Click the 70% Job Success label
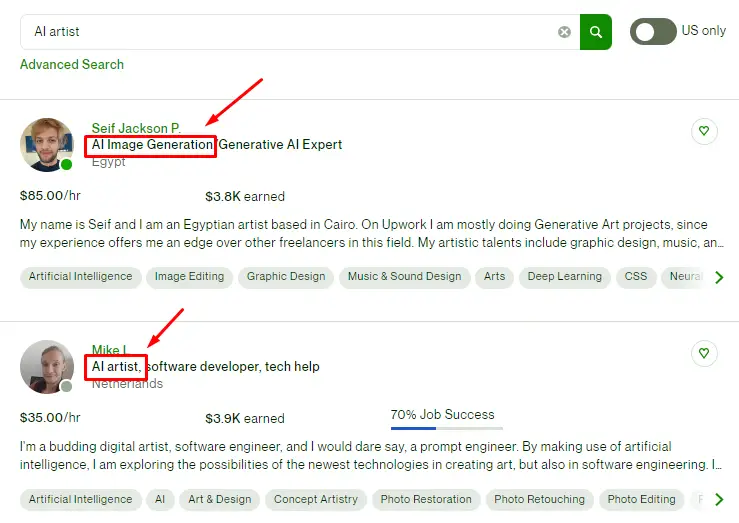This screenshot has width=739, height=523. [x=443, y=415]
